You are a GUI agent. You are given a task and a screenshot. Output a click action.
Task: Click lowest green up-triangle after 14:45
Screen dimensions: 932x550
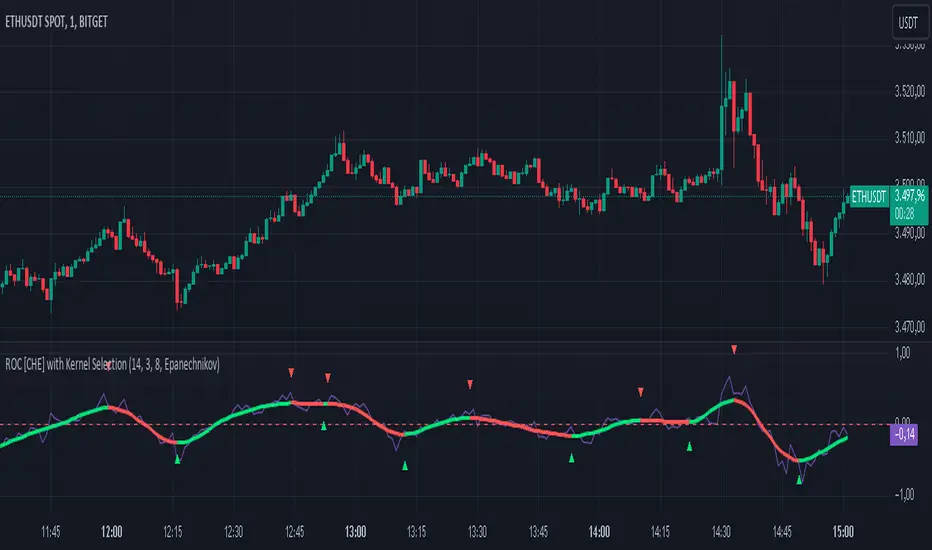pyautogui.click(x=799, y=480)
